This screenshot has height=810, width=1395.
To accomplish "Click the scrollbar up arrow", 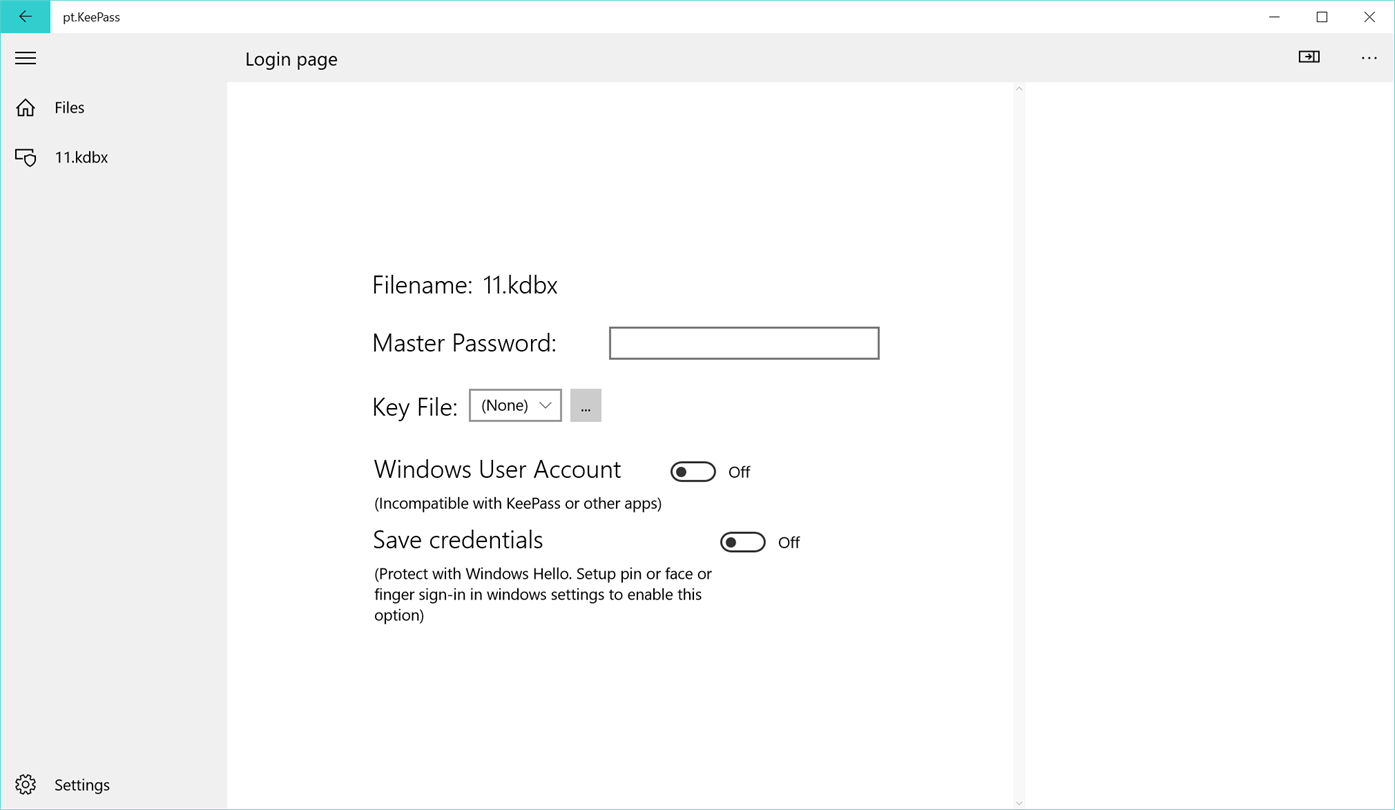I will (x=1019, y=89).
